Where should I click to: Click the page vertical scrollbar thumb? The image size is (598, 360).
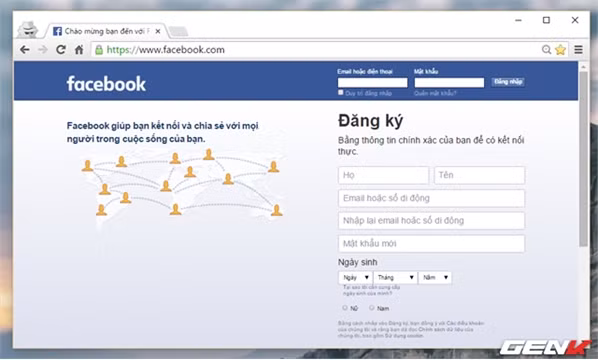point(584,159)
